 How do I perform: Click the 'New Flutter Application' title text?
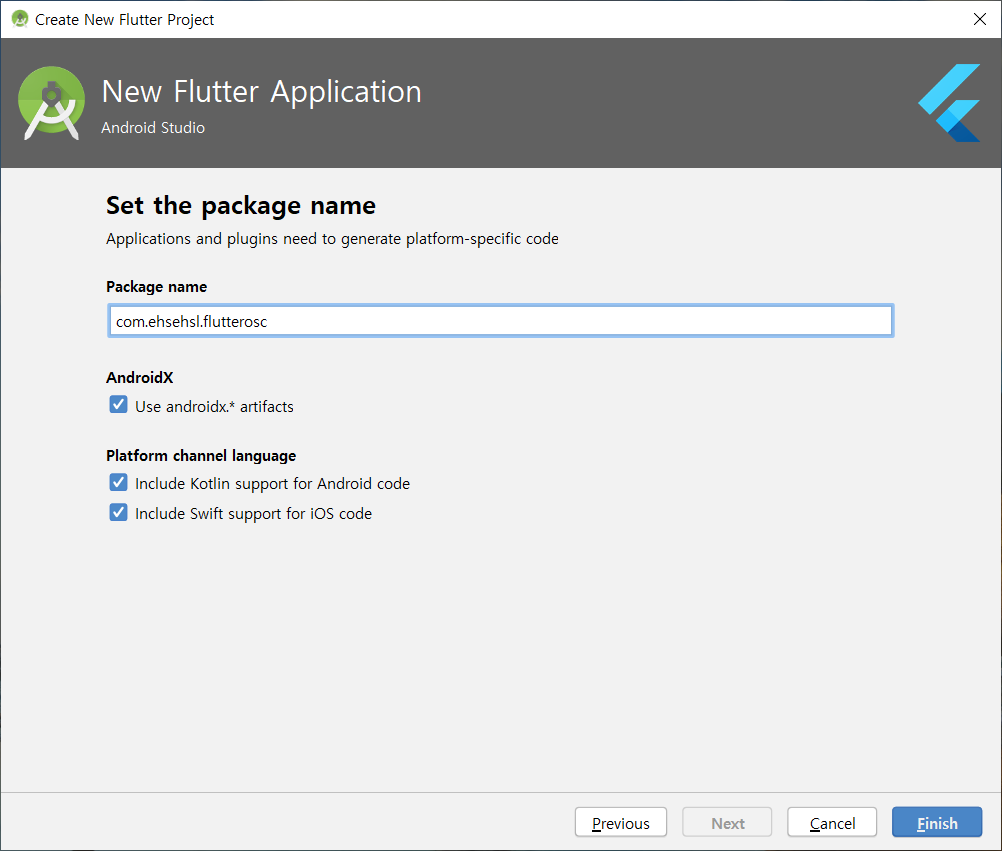pyautogui.click(x=261, y=91)
